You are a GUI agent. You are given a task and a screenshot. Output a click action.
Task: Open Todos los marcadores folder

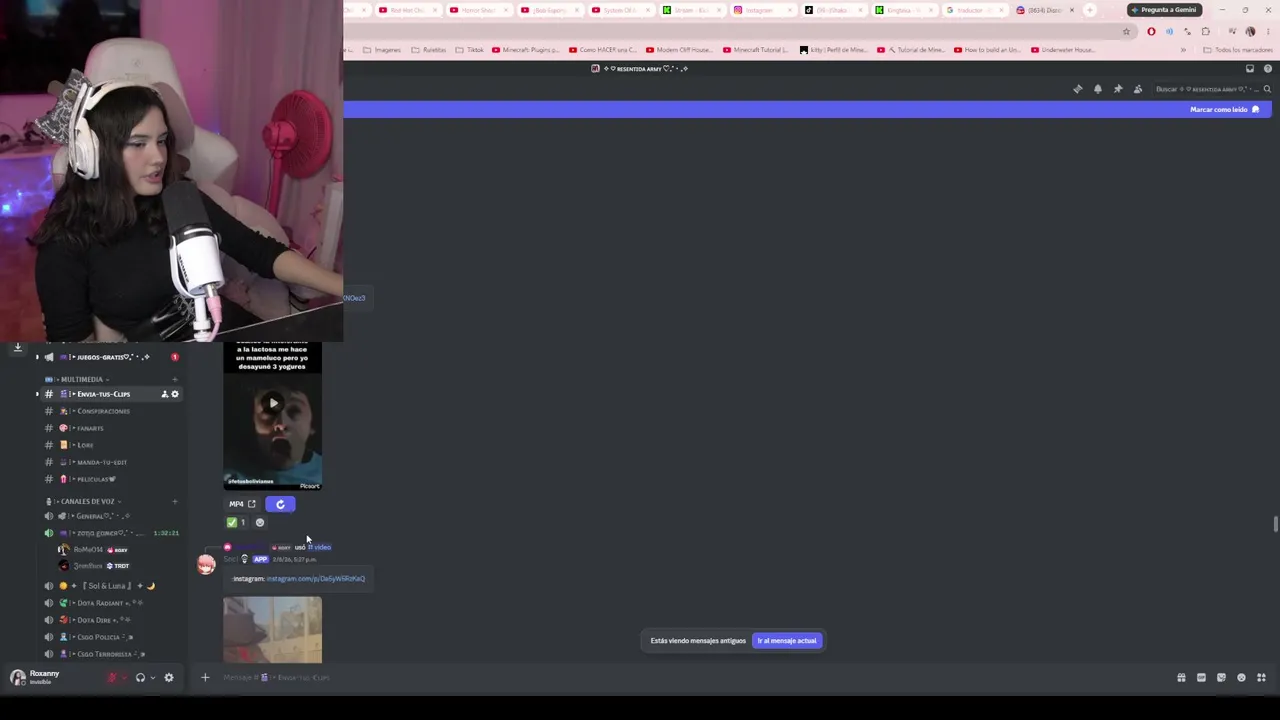(1238, 50)
